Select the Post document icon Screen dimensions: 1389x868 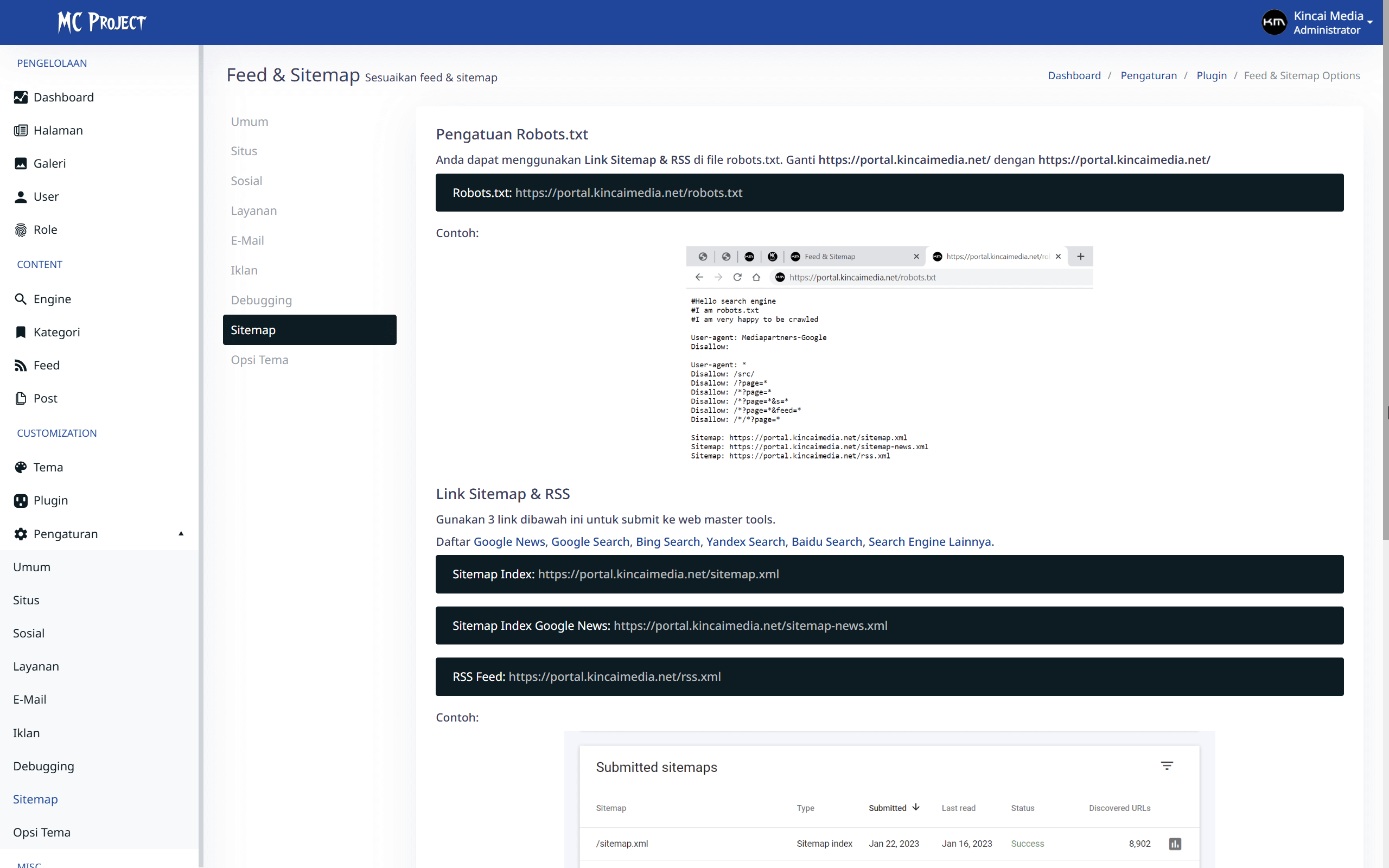coord(21,398)
